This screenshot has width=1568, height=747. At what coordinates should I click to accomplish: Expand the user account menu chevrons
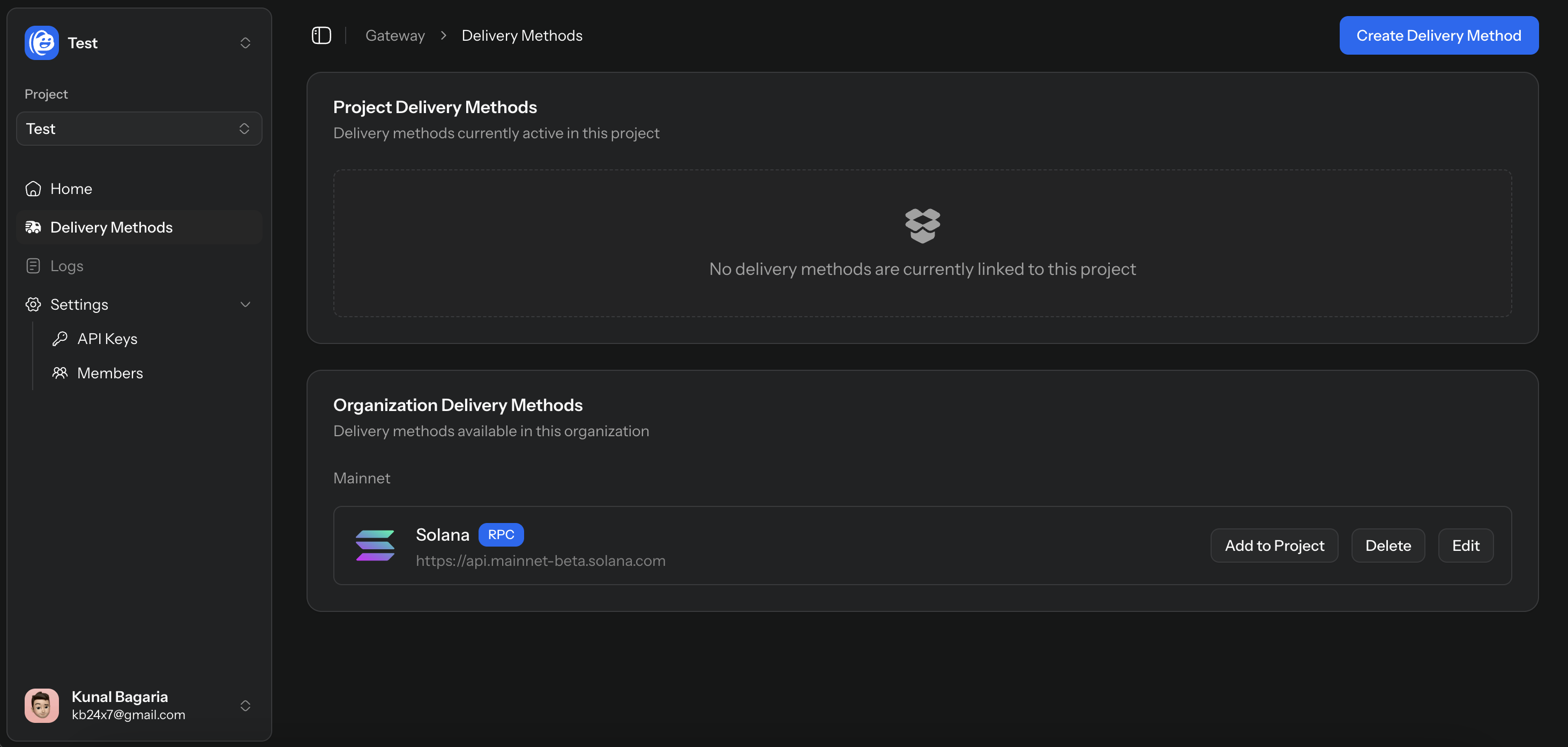pyautogui.click(x=245, y=705)
